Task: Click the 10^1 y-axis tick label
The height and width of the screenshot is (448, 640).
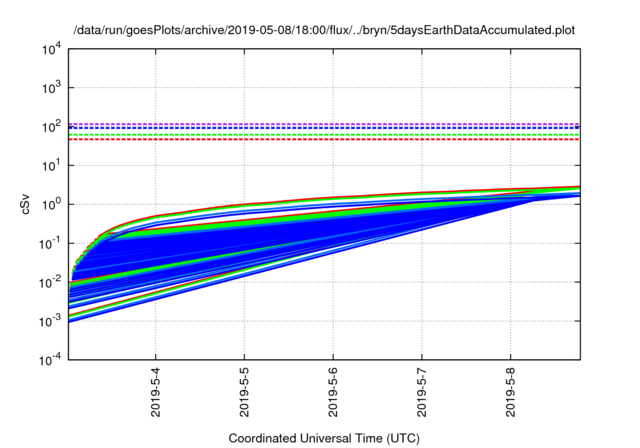Action: [x=51, y=166]
